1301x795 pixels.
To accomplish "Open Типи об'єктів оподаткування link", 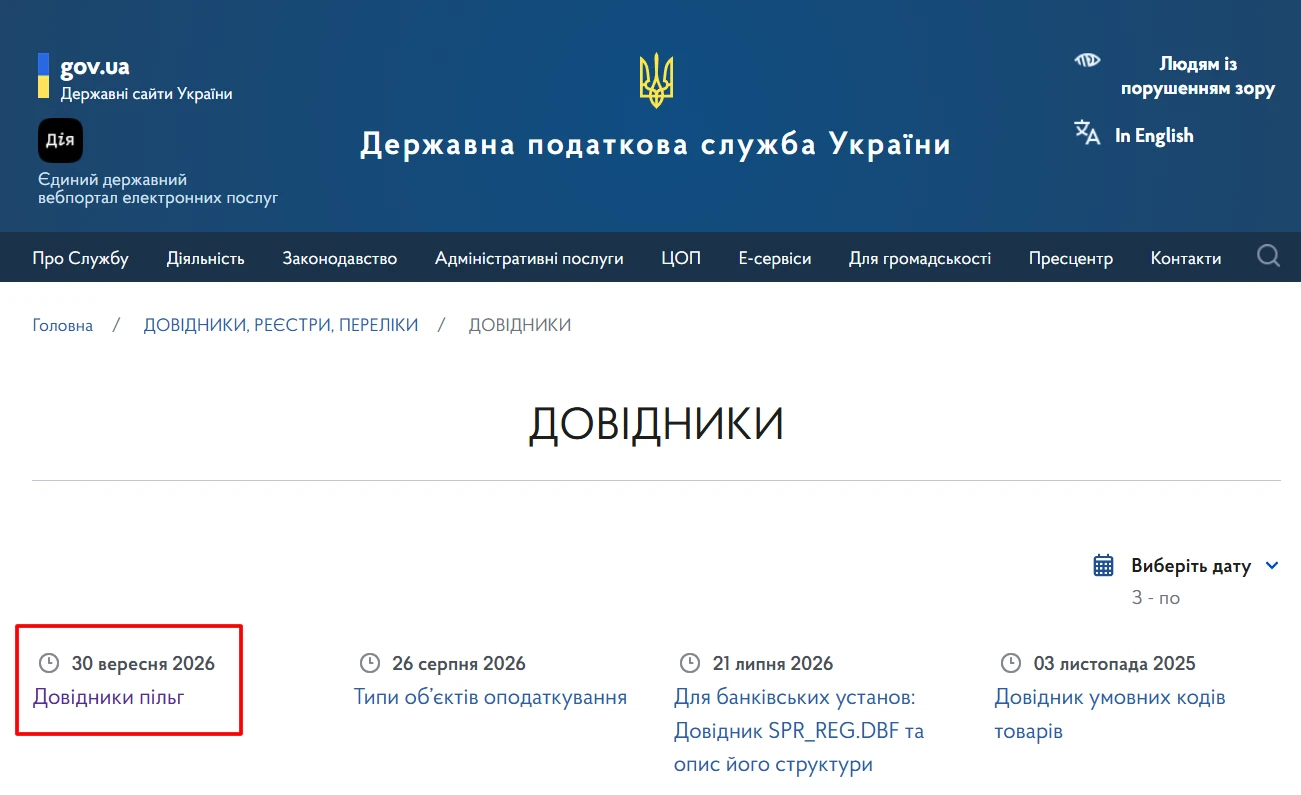I will click(490, 697).
